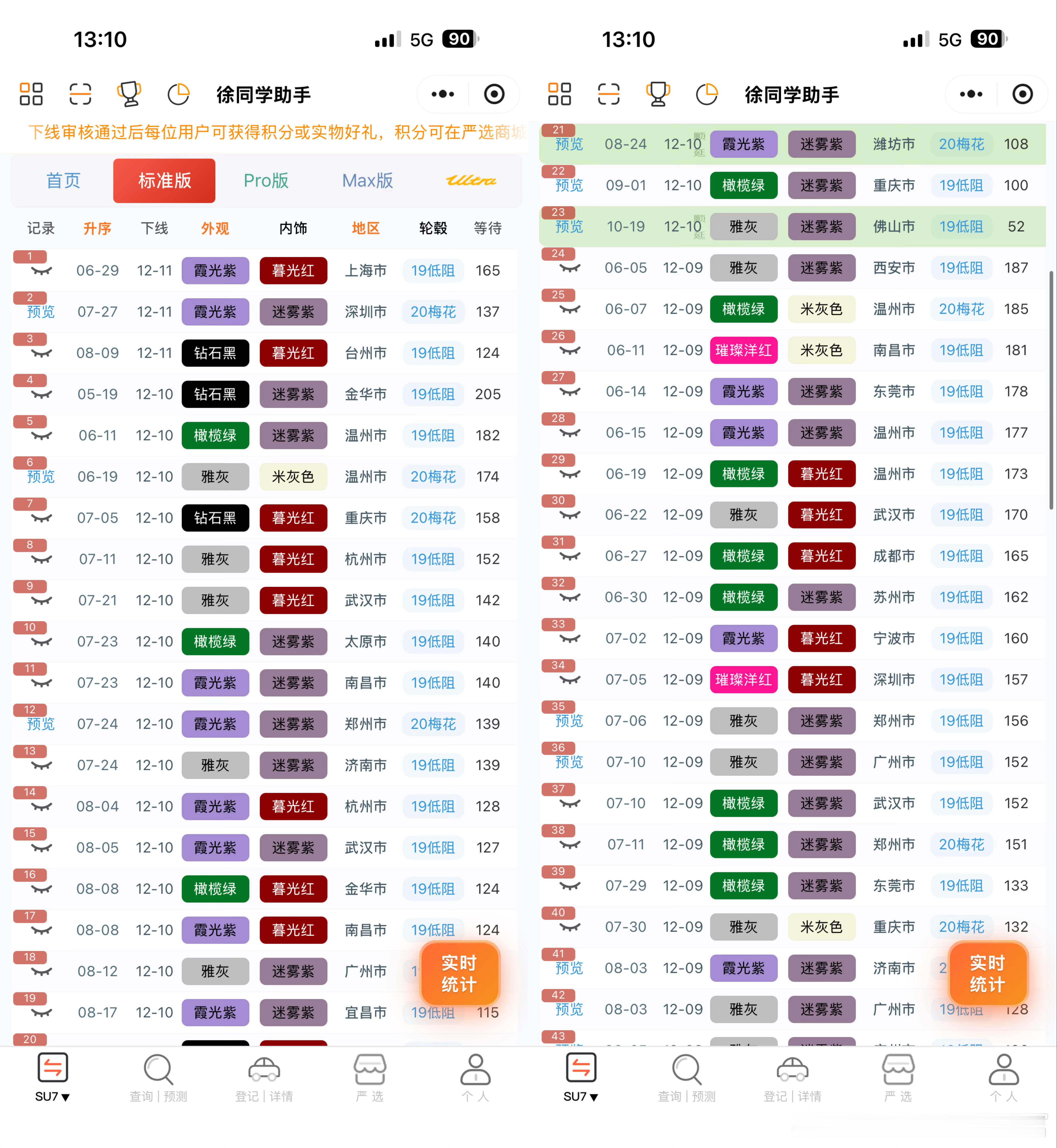This screenshot has height=1148, width=1057.
Task: Open the left pie chart statistics icon
Action: coord(178,94)
